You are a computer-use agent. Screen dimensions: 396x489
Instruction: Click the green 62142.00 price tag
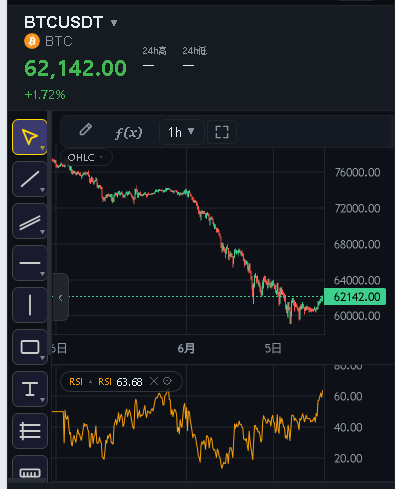pos(355,297)
